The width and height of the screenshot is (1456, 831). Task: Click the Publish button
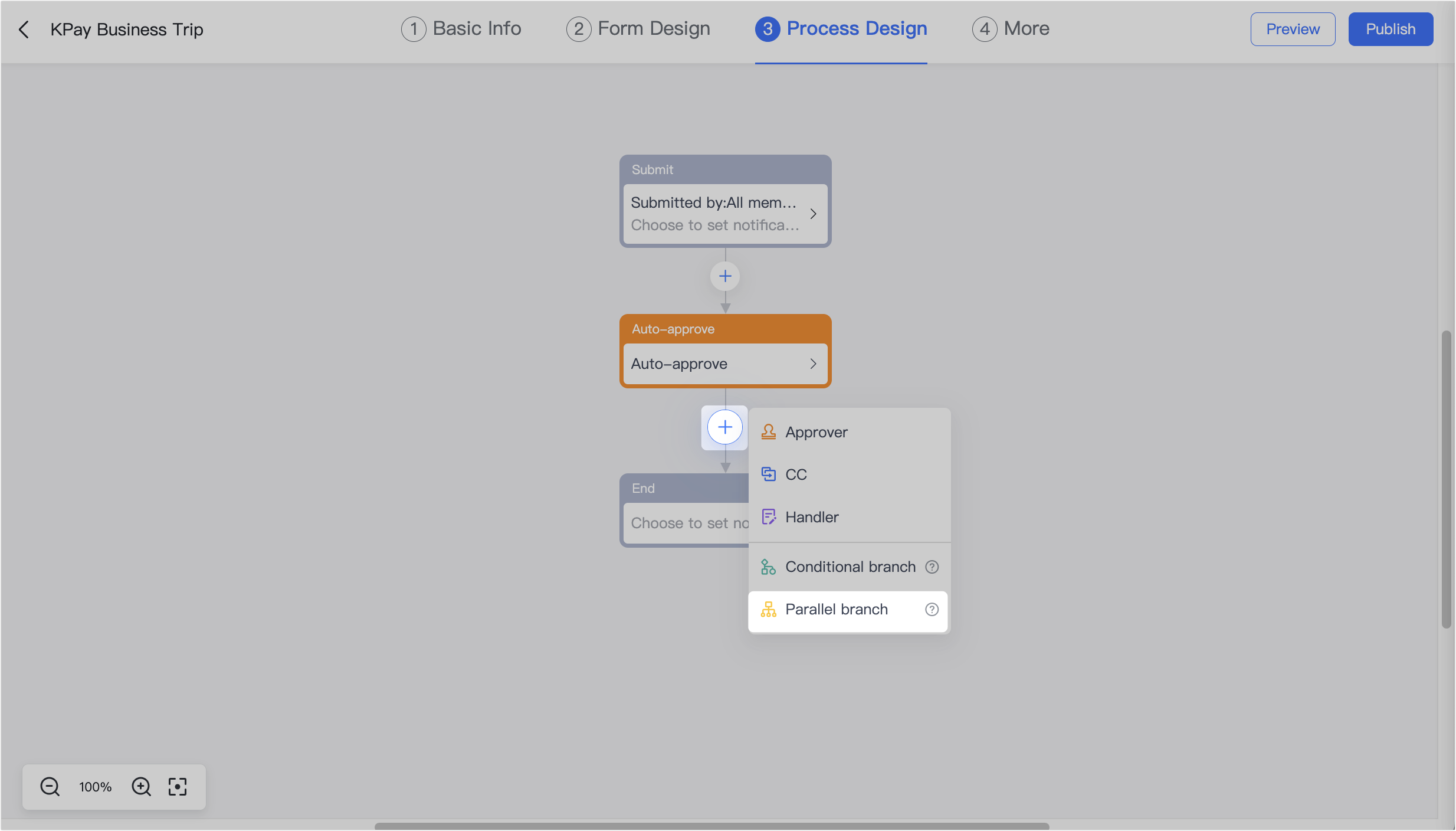click(x=1390, y=28)
